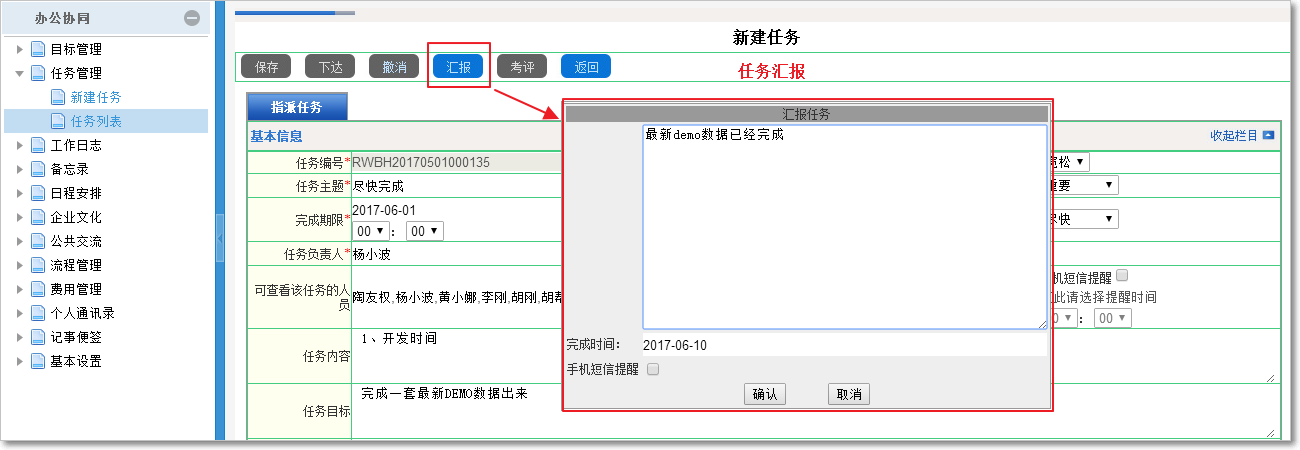
Task: Click the document icon beside 公共交流
Action: point(38,241)
